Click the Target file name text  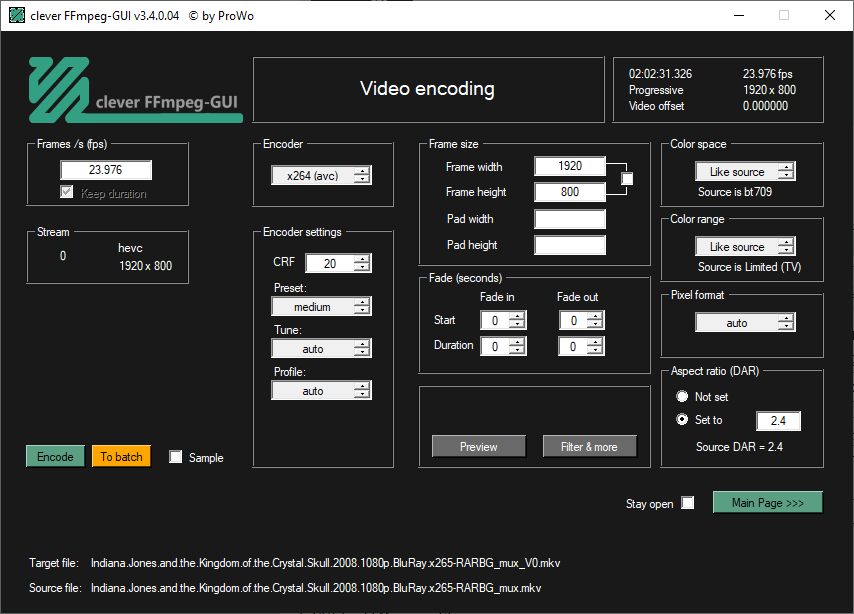point(325,563)
